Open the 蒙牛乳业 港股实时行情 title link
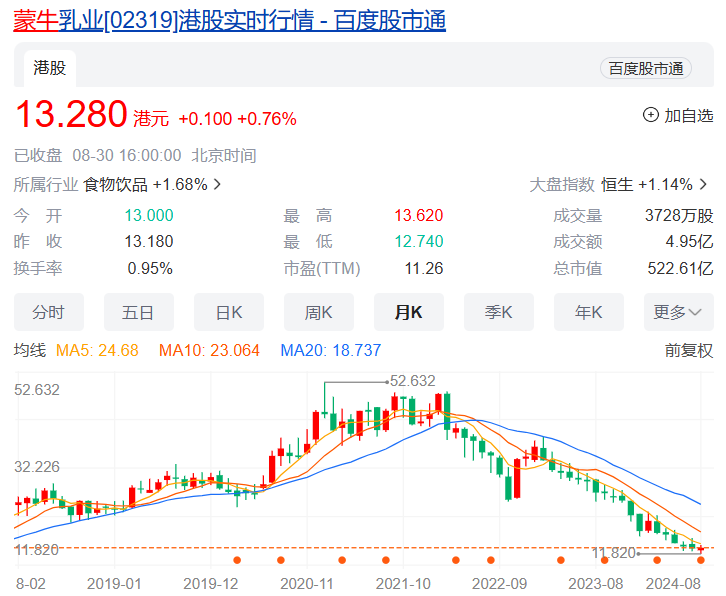This screenshot has width=726, height=596. point(230,21)
